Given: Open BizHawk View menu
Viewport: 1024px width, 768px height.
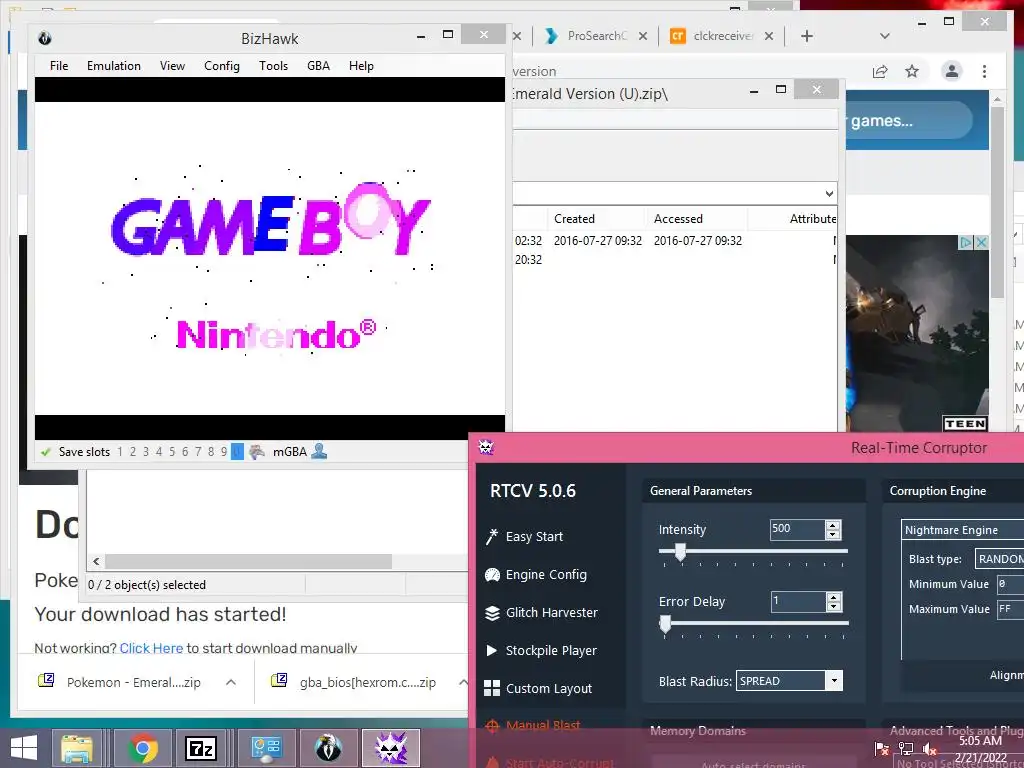Looking at the screenshot, I should (x=172, y=66).
